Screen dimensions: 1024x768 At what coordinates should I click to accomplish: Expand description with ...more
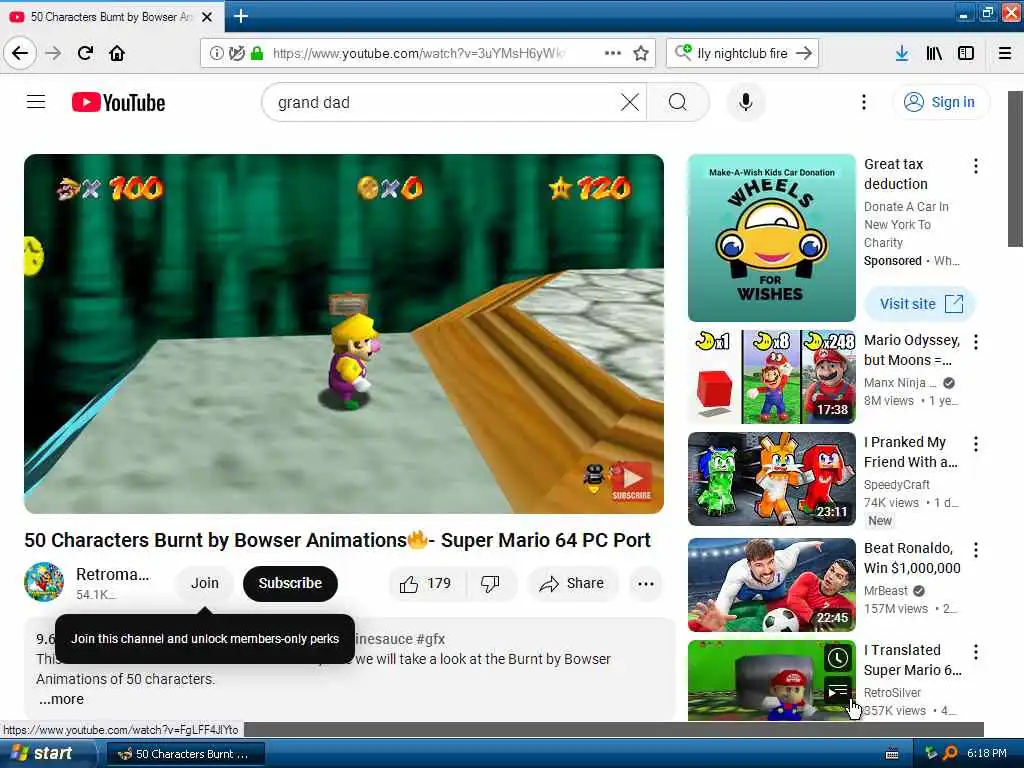61,699
